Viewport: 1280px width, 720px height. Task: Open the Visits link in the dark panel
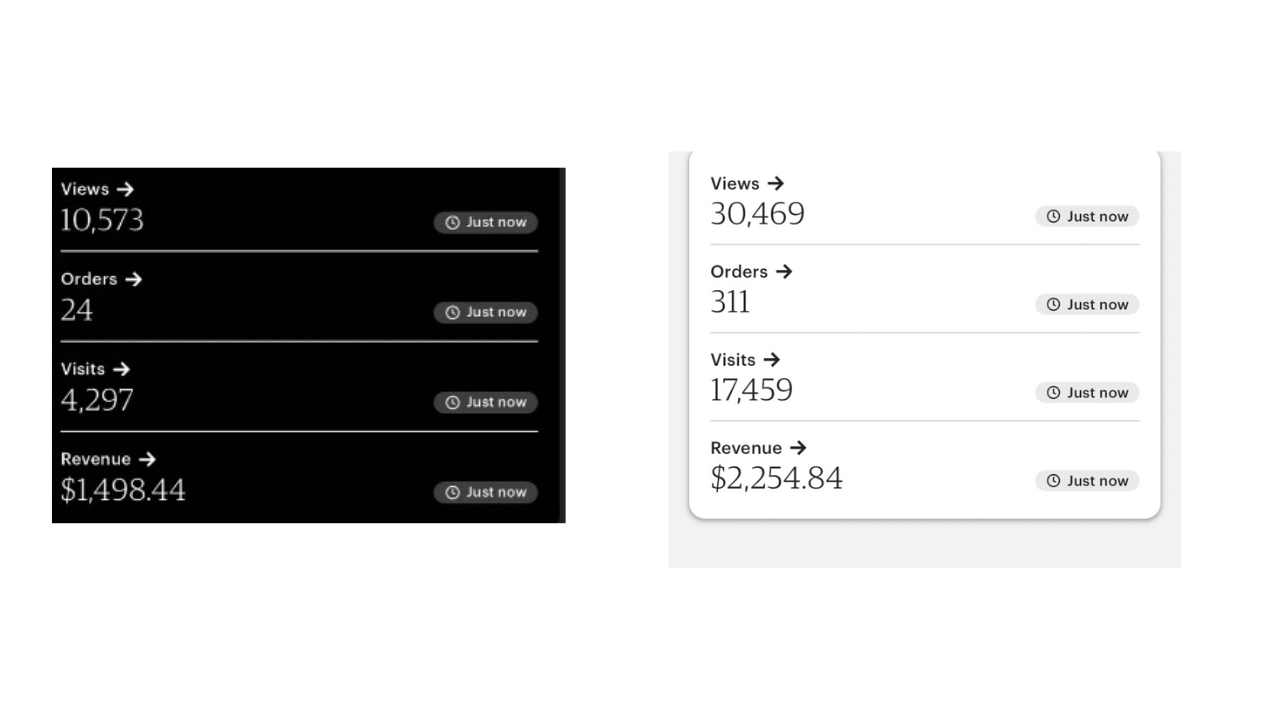pos(83,369)
